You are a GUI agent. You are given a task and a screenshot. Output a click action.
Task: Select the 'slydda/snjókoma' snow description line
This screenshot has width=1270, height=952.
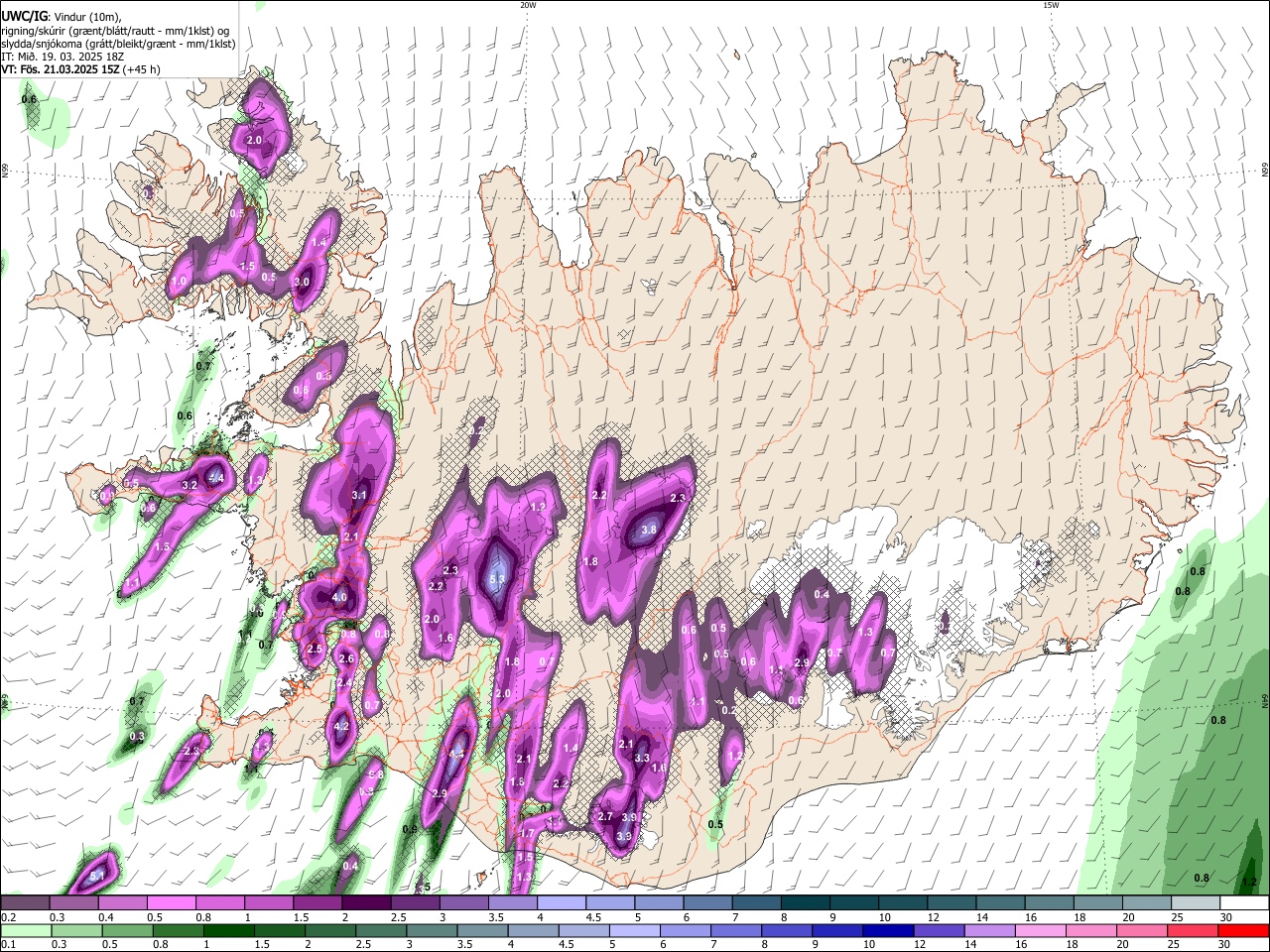(118, 44)
